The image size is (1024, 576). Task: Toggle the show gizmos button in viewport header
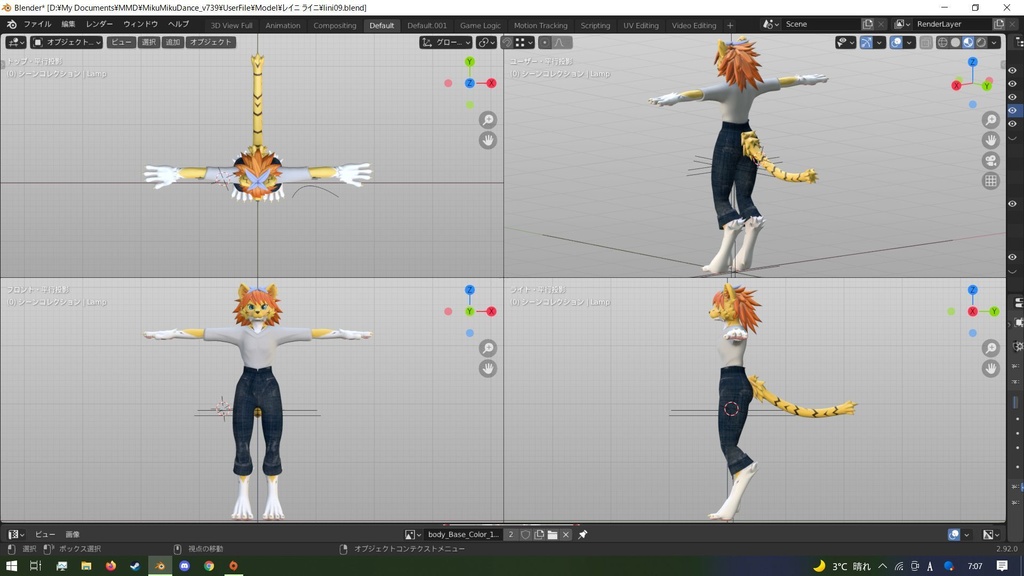click(866, 42)
